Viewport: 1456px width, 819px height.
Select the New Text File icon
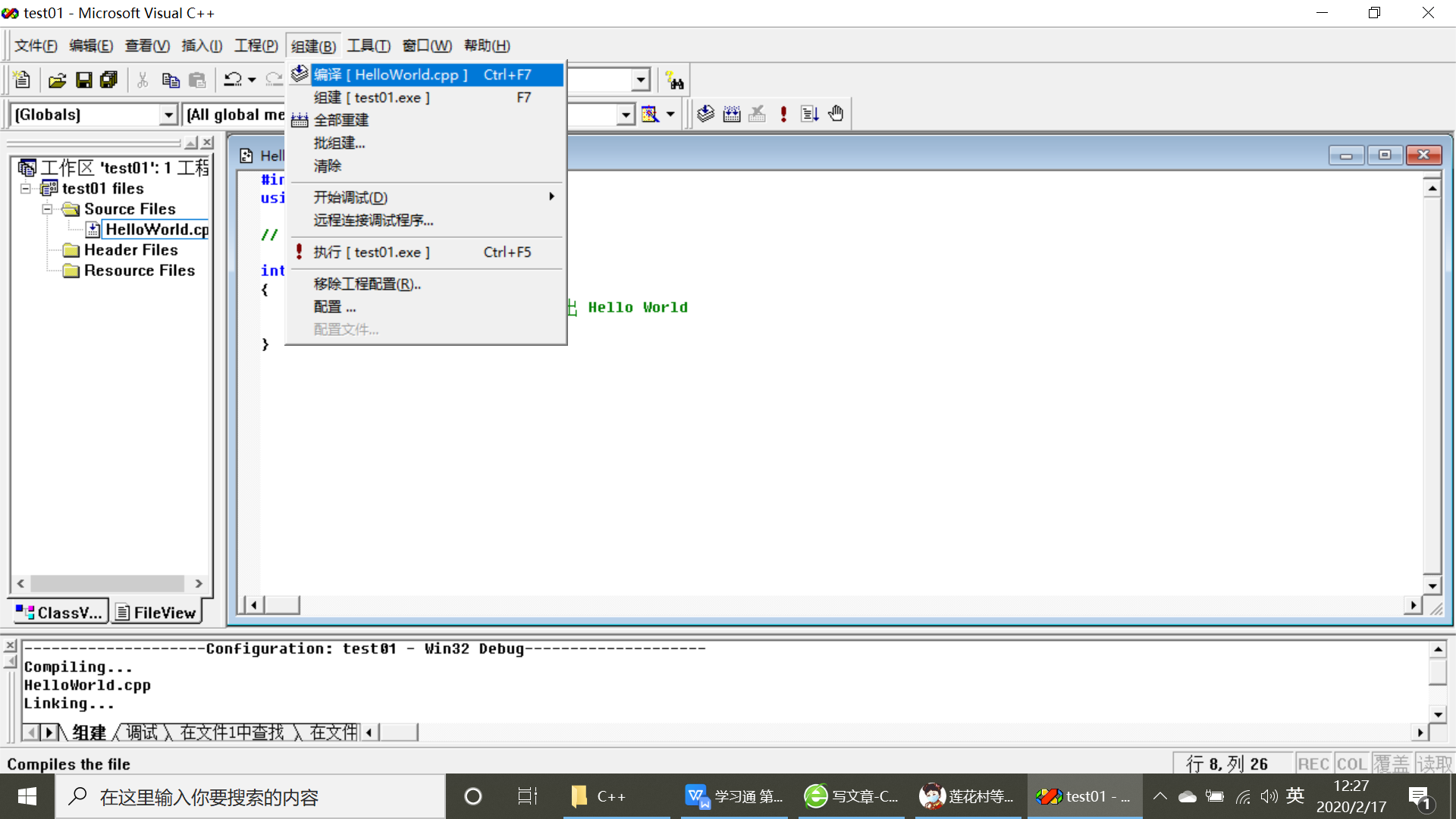[x=22, y=80]
